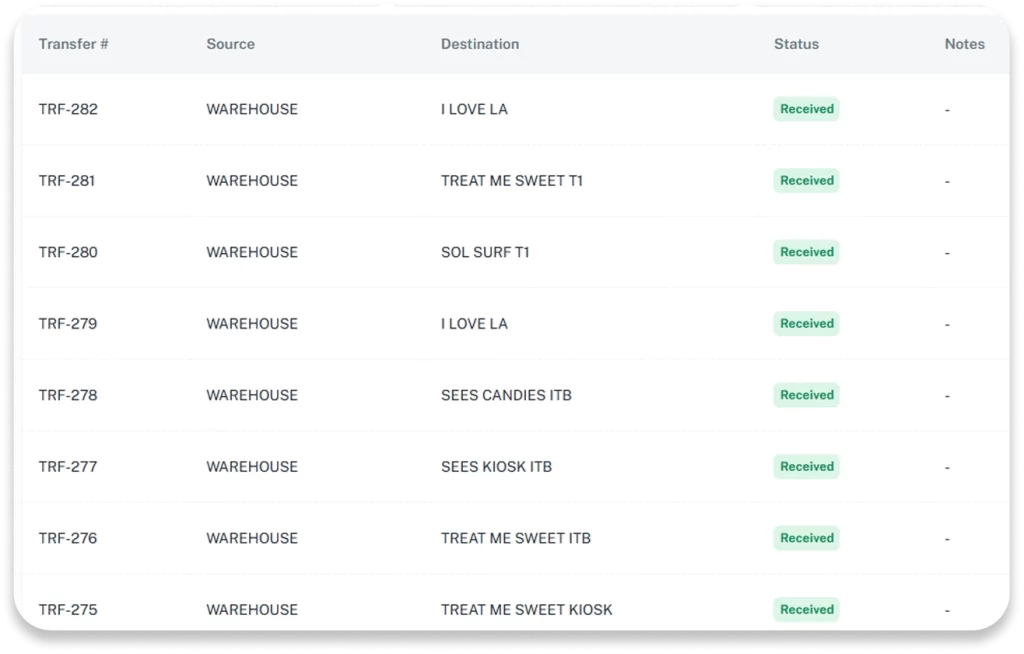1024x654 pixels.
Task: Click Received status badge for TRF-282
Action: 806,109
